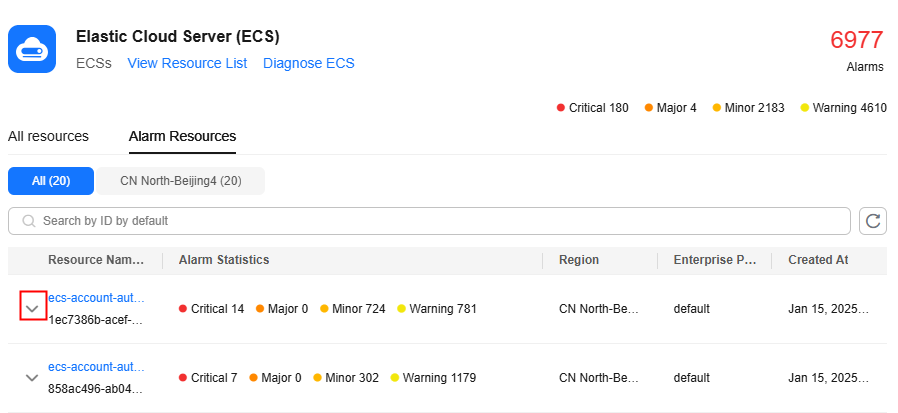Image resolution: width=898 pixels, height=413 pixels.
Task: Select the All (20) filter button
Action: coord(51,181)
